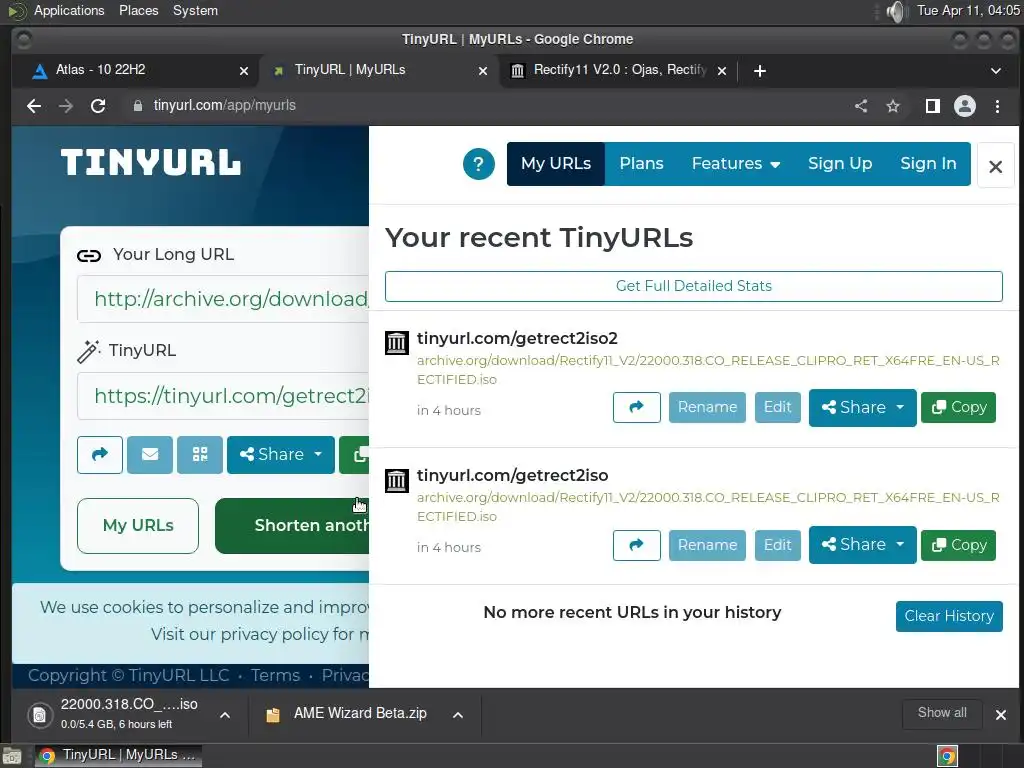1024x768 pixels.
Task: Open the System menu
Action: pos(195,11)
